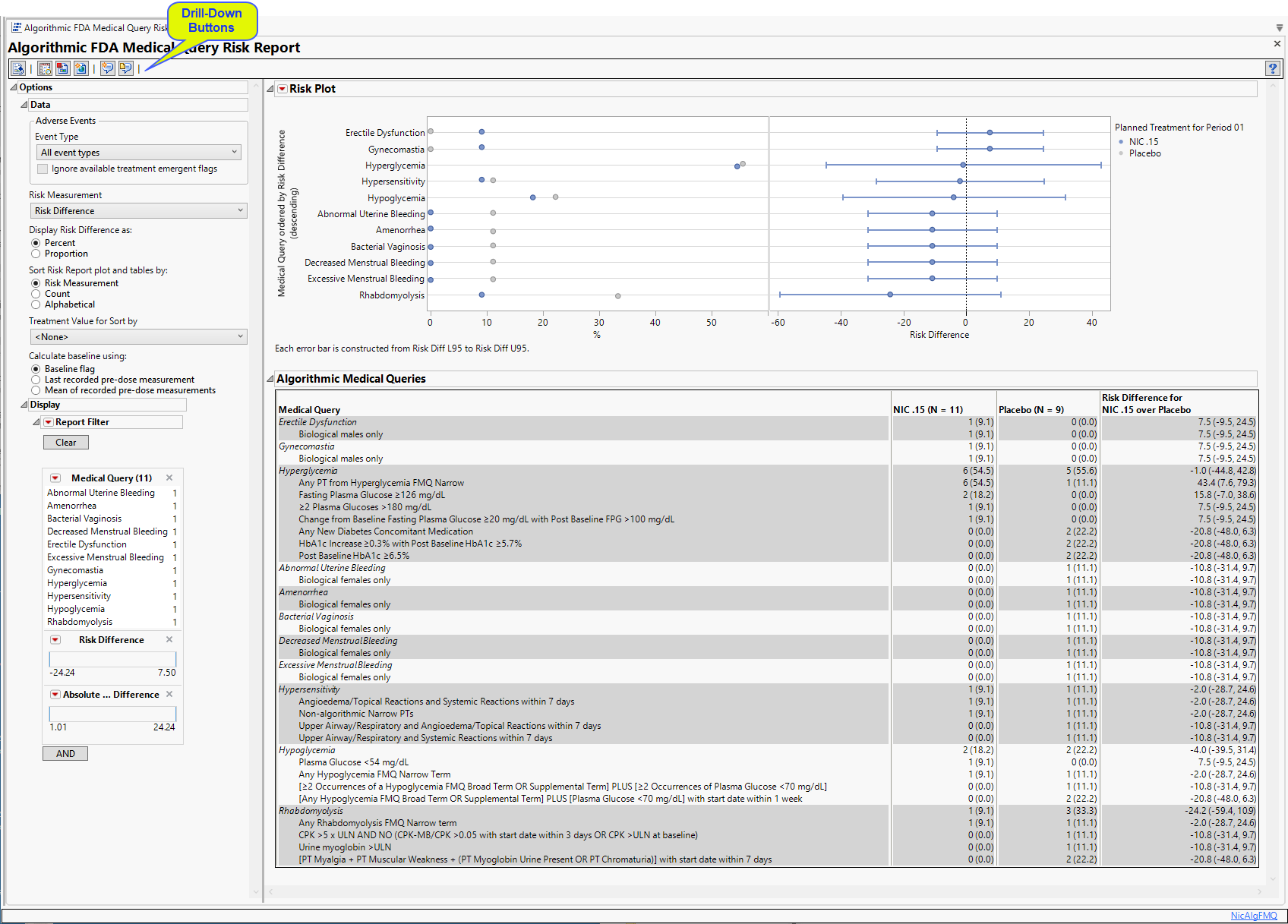The height and width of the screenshot is (924, 1288).
Task: Open the Risk Measurement dropdown
Action: coord(139,211)
